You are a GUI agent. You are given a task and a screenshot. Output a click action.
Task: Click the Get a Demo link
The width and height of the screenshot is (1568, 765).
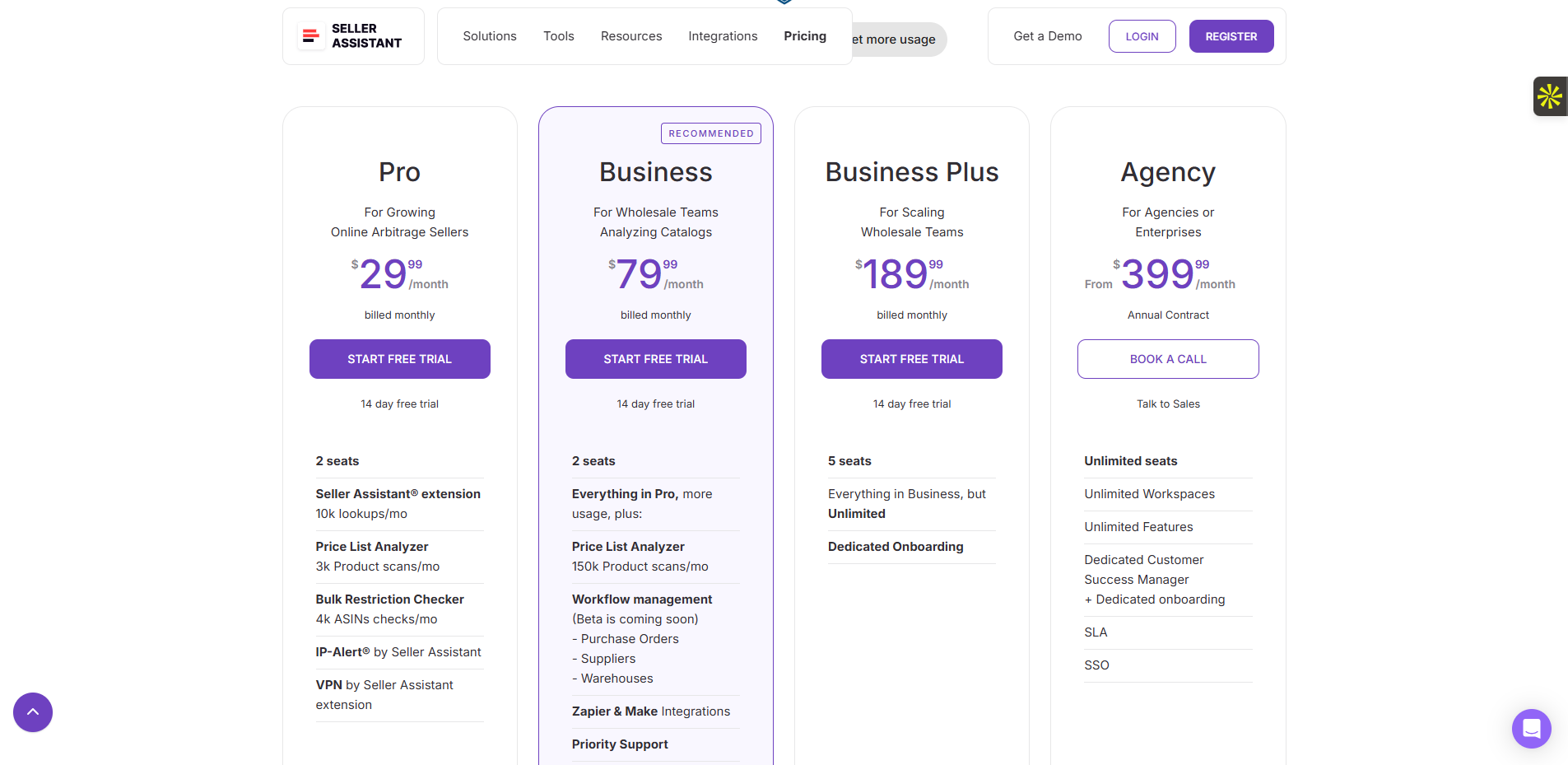point(1048,36)
